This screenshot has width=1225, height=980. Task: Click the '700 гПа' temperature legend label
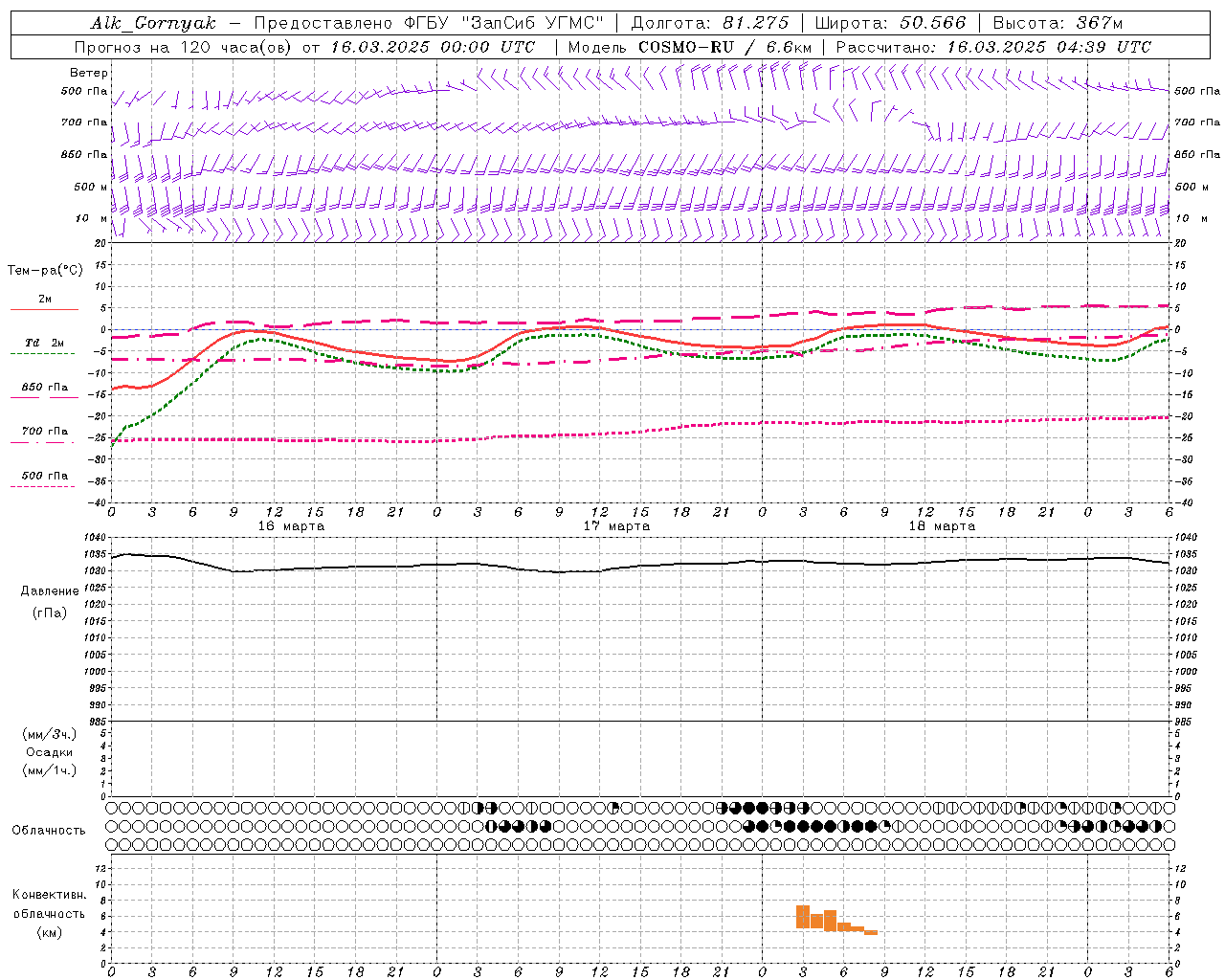tap(45, 432)
